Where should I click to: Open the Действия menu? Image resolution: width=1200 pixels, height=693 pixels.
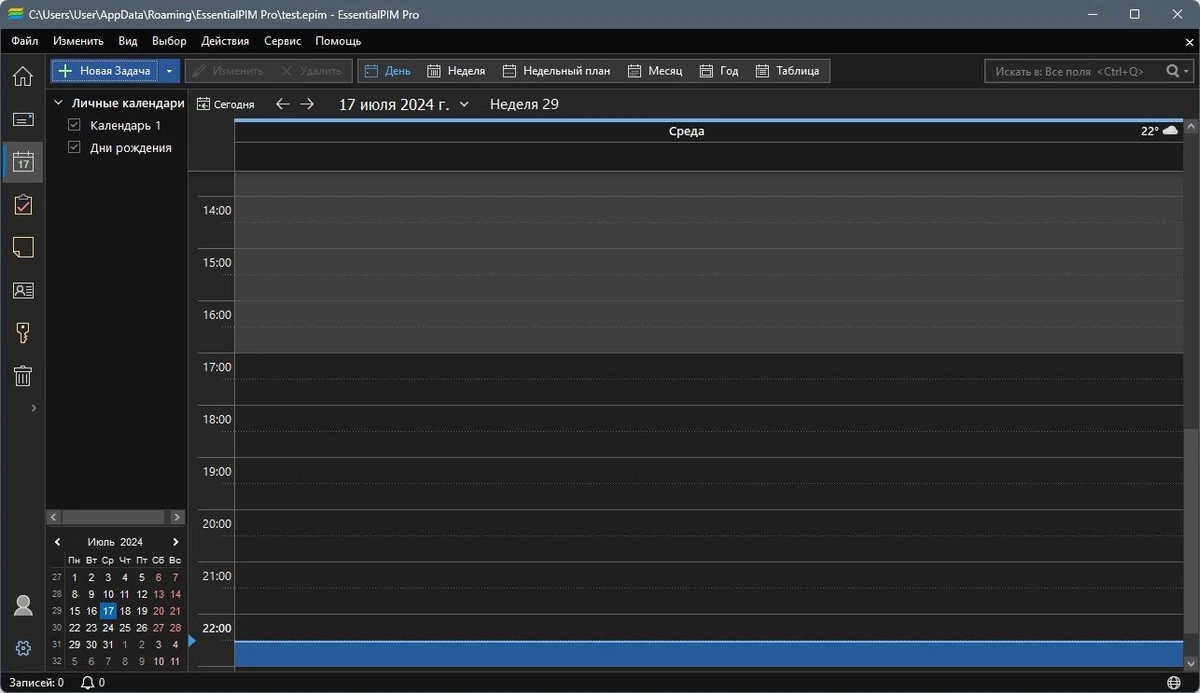coord(225,41)
